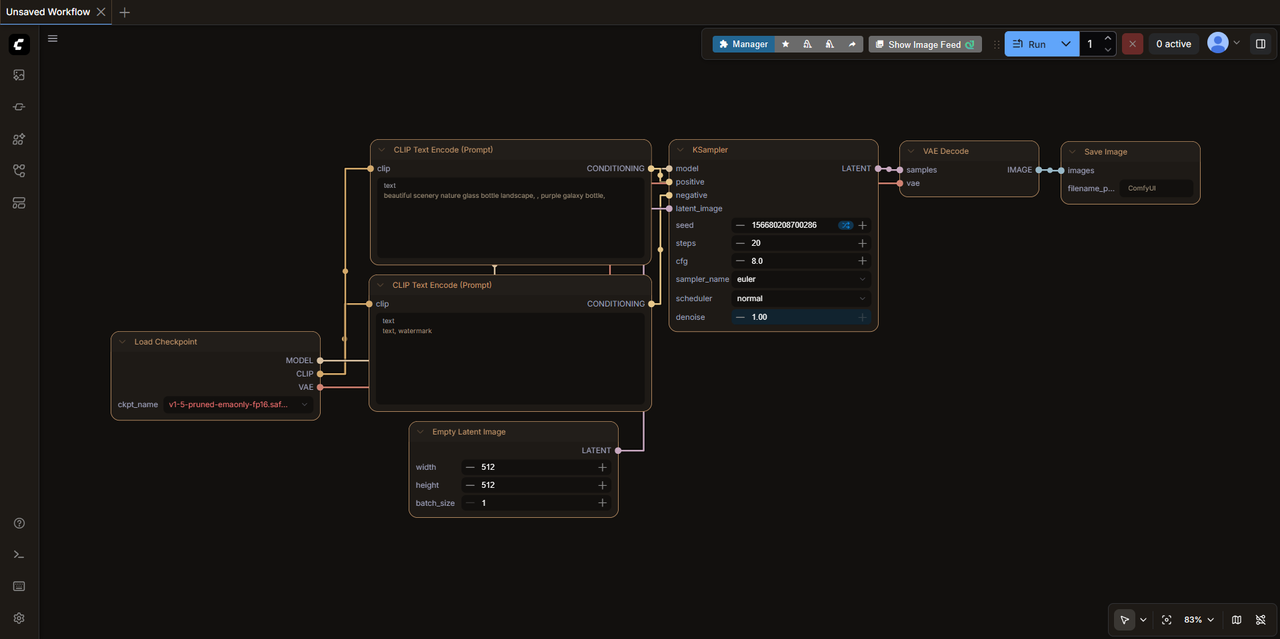
Task: Open the workflows sidebar panel
Action: [19, 171]
